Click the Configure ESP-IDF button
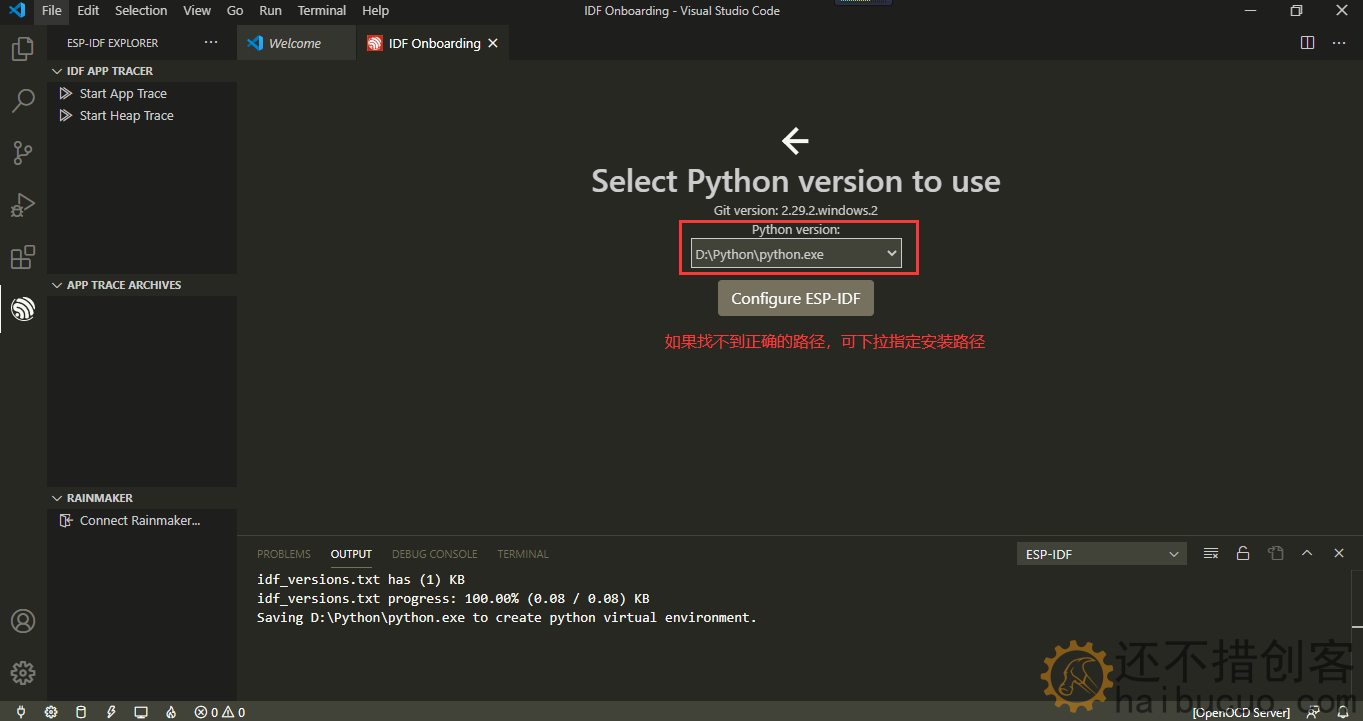This screenshot has height=721, width=1363. point(796,298)
